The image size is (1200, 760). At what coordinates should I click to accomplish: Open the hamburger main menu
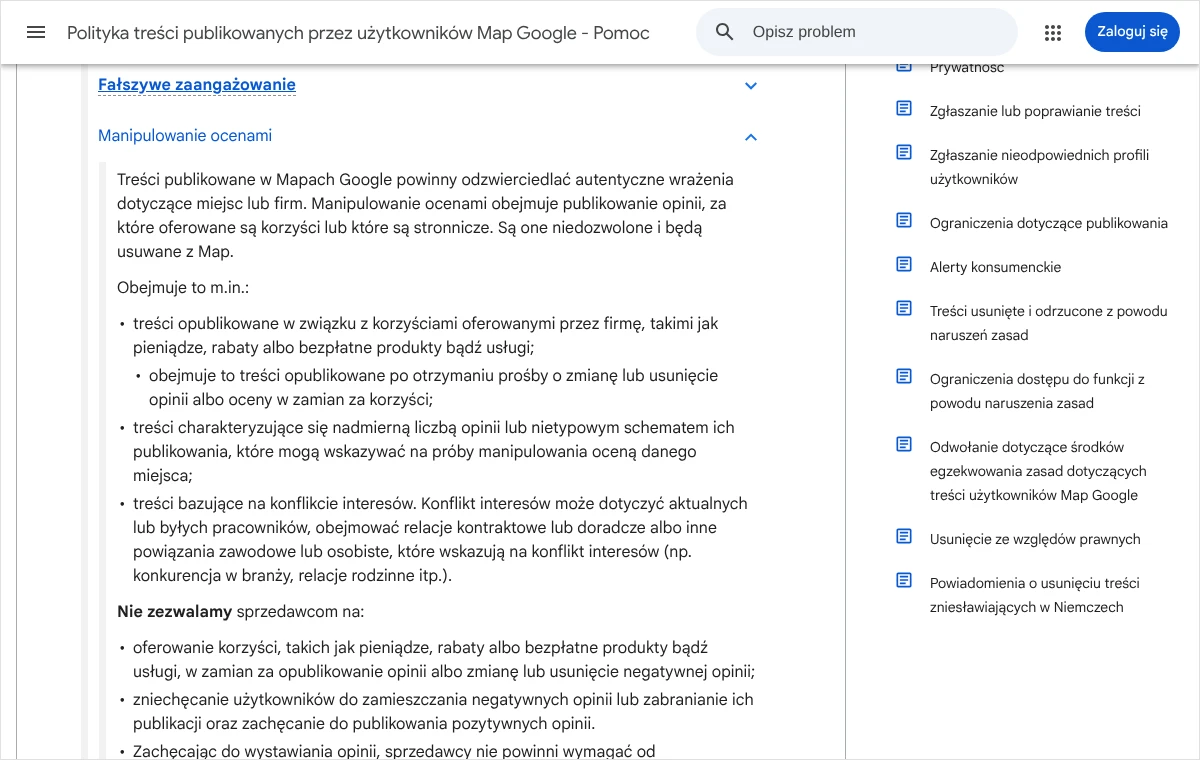(x=36, y=32)
